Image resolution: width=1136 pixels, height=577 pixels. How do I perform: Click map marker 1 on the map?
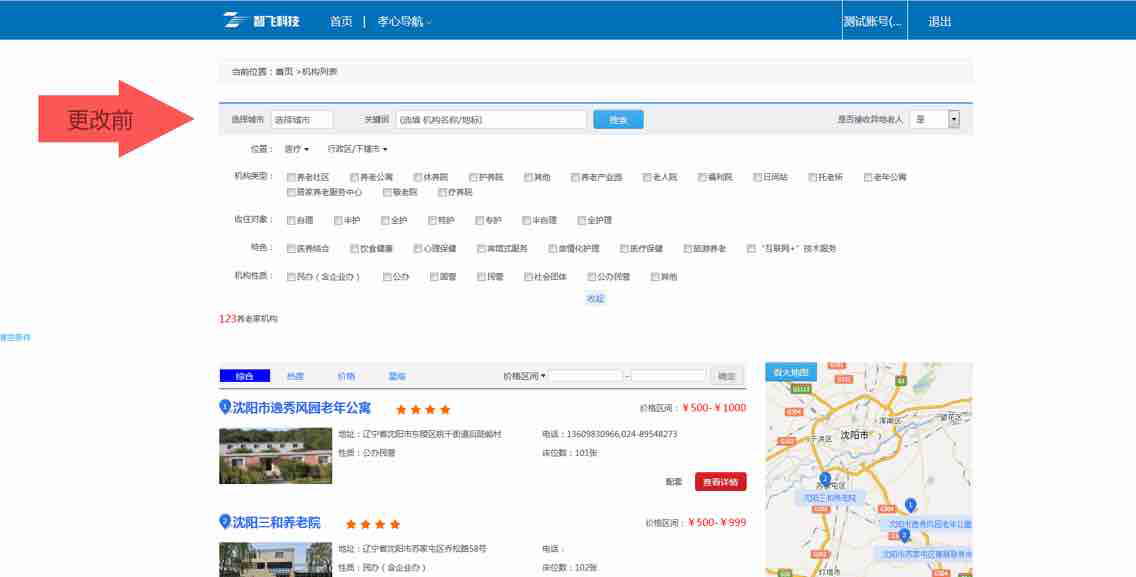(x=909, y=505)
